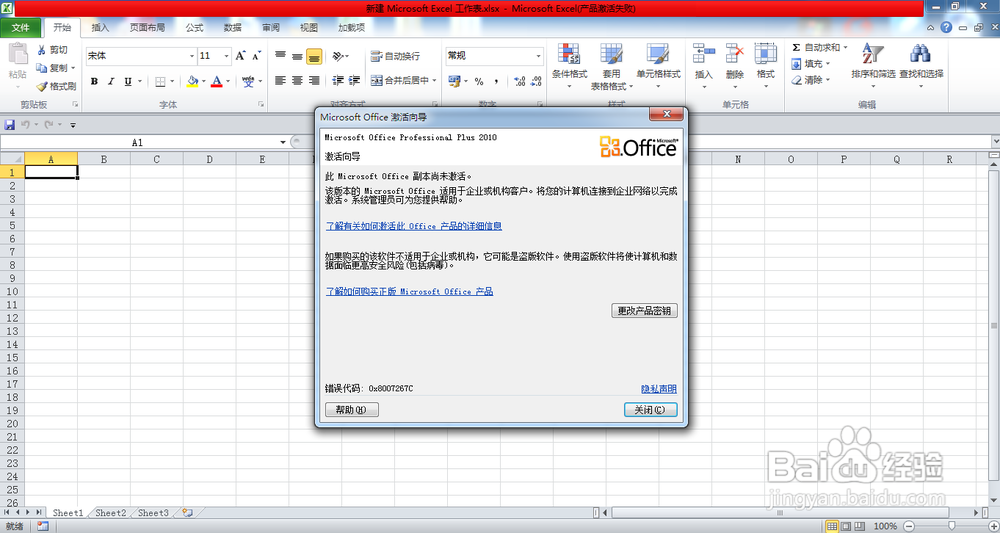Open the font size dropdown showing 11
Viewport: 1000px width, 533px height.
[x=226, y=56]
